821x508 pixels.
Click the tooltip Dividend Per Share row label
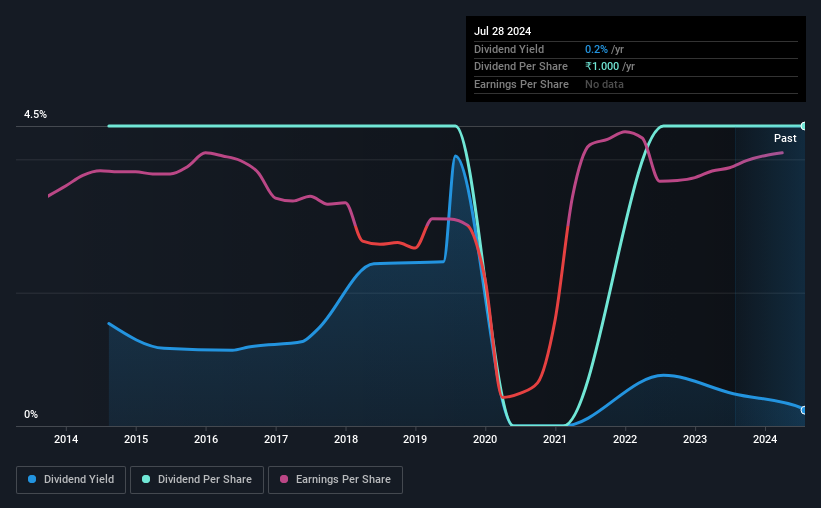point(520,67)
